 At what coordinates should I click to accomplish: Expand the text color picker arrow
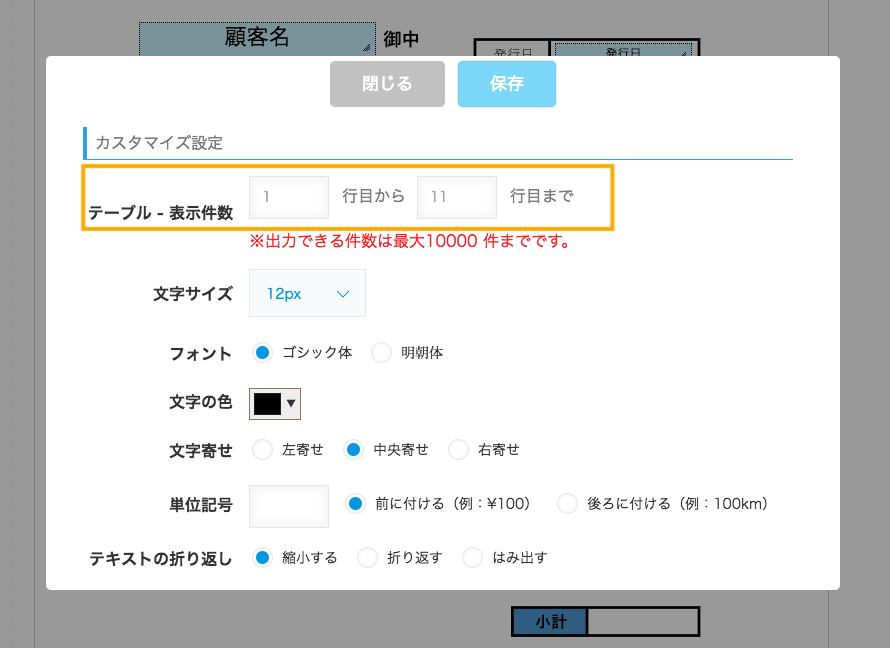click(x=291, y=403)
